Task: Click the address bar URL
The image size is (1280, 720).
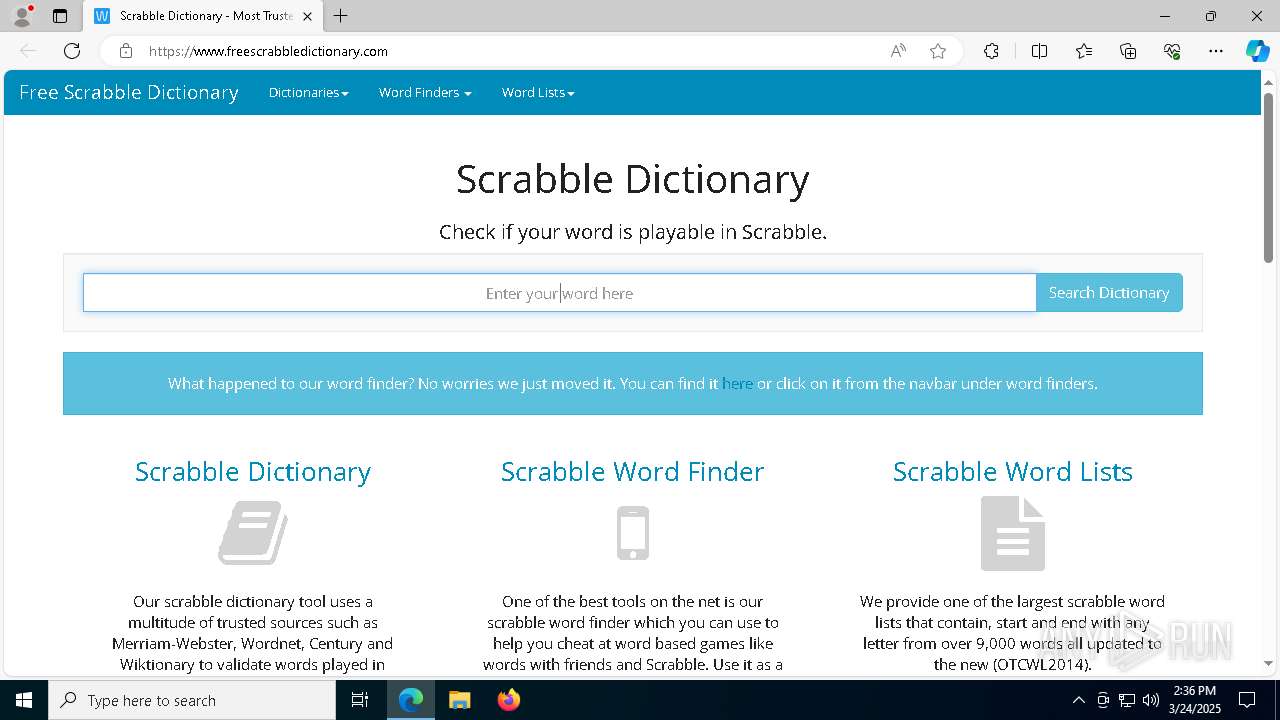Action: (x=268, y=51)
